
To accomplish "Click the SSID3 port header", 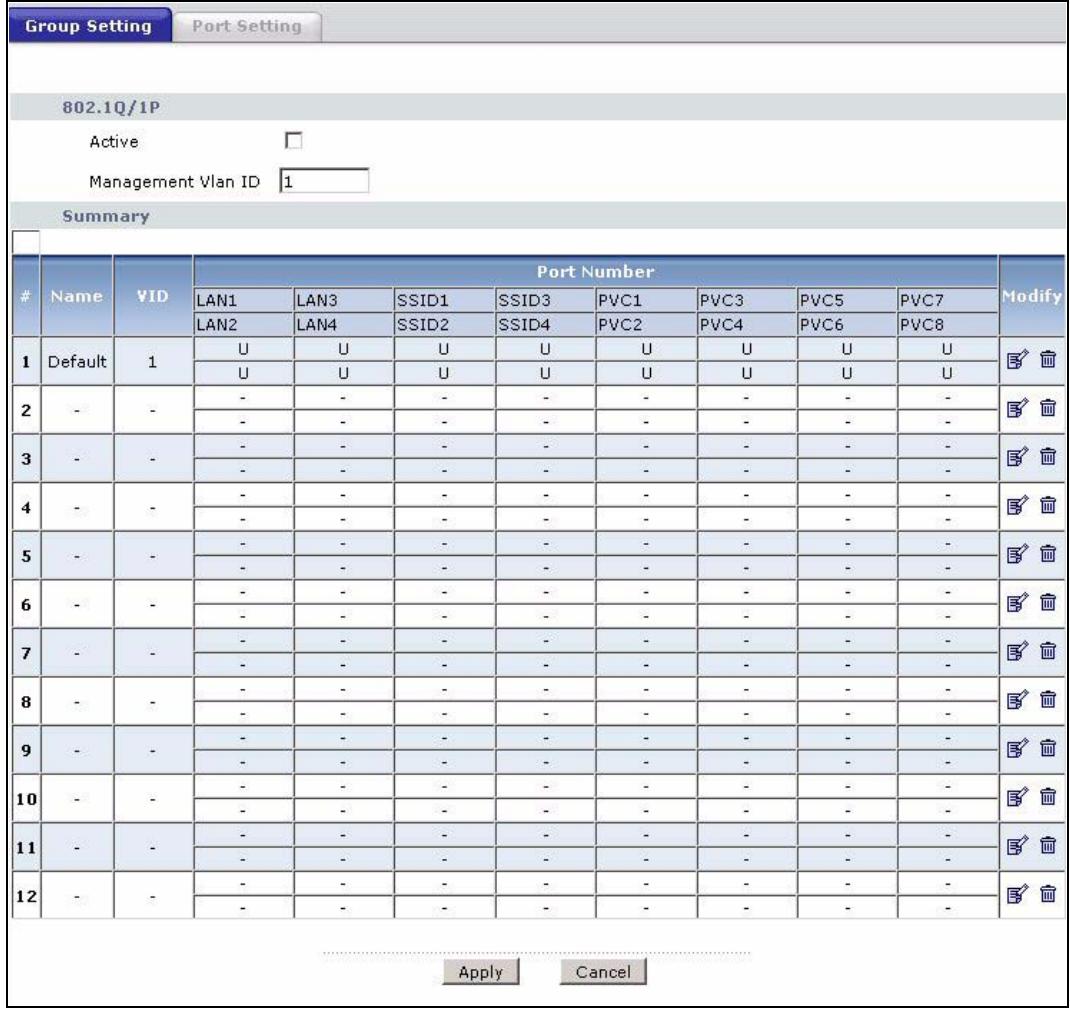I will (x=545, y=300).
